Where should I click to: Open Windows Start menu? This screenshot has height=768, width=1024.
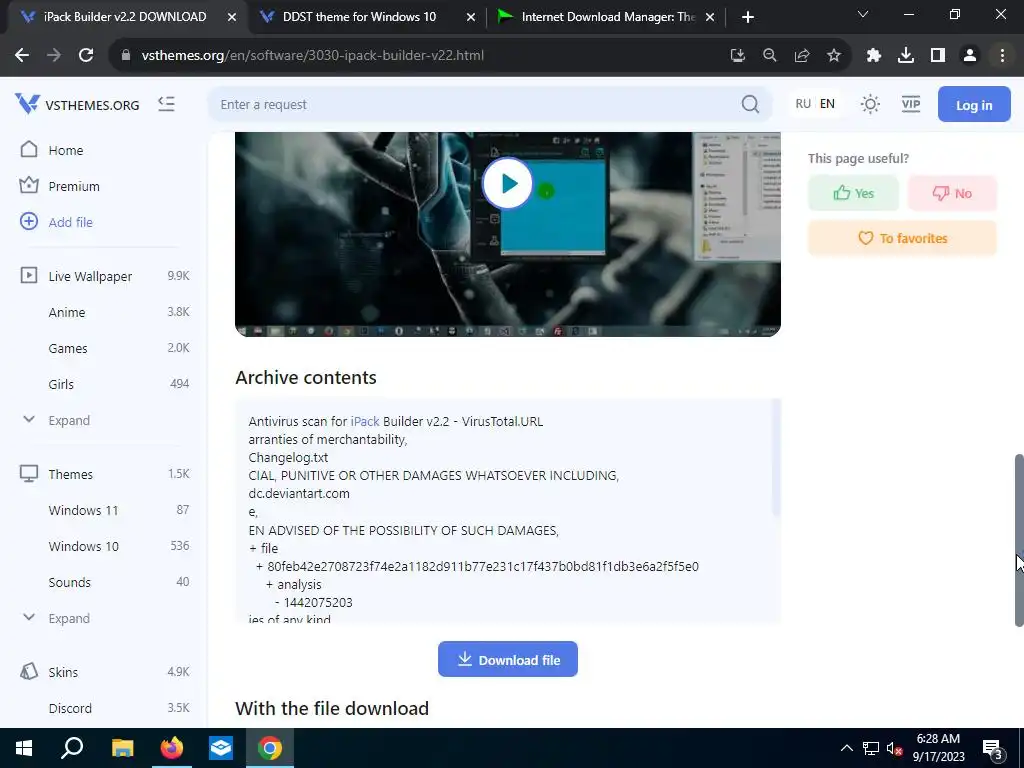pyautogui.click(x=24, y=748)
